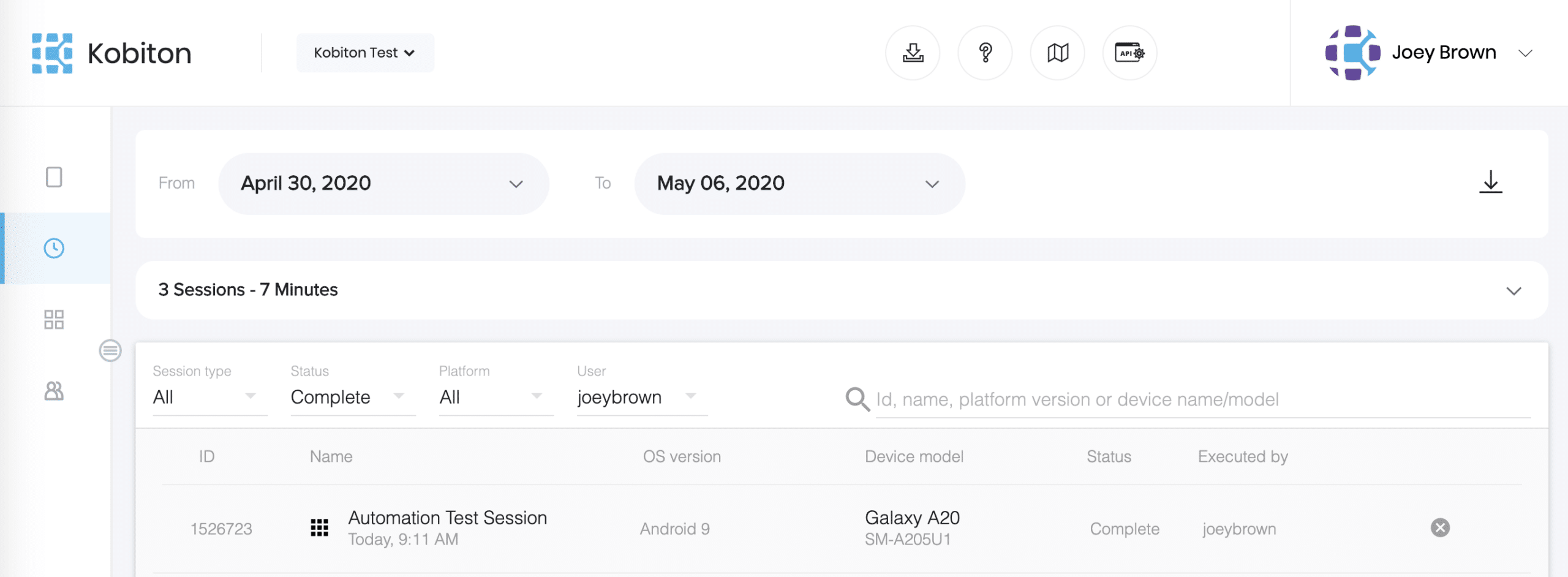
Task: Export sessions with download arrow icon
Action: (x=1490, y=183)
